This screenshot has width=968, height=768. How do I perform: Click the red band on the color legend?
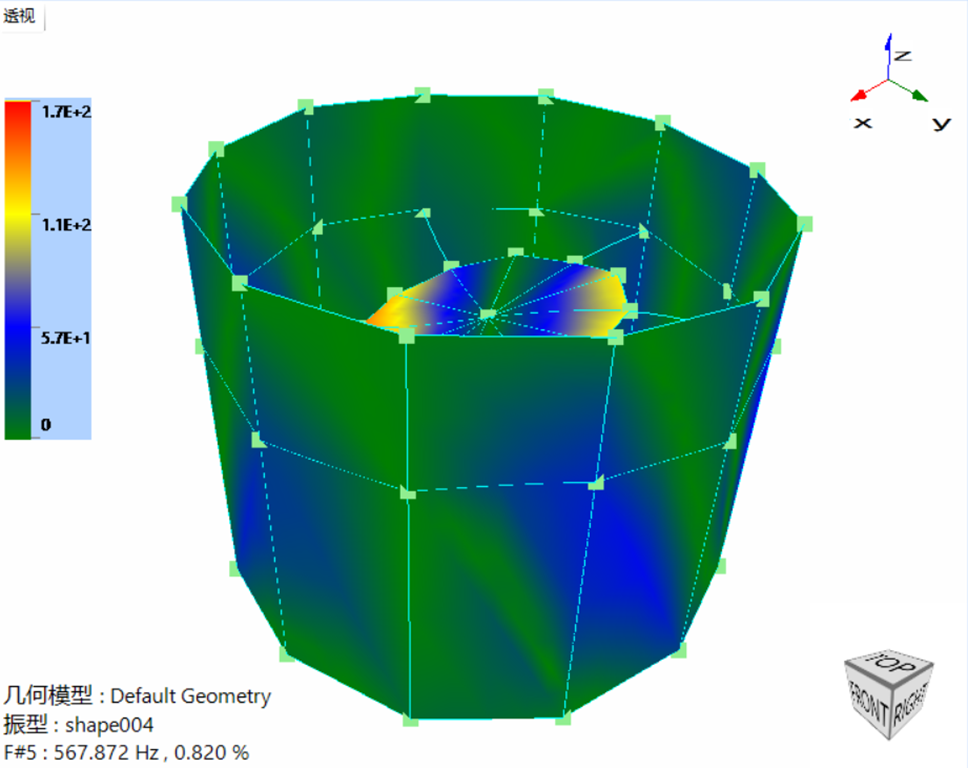pos(22,110)
